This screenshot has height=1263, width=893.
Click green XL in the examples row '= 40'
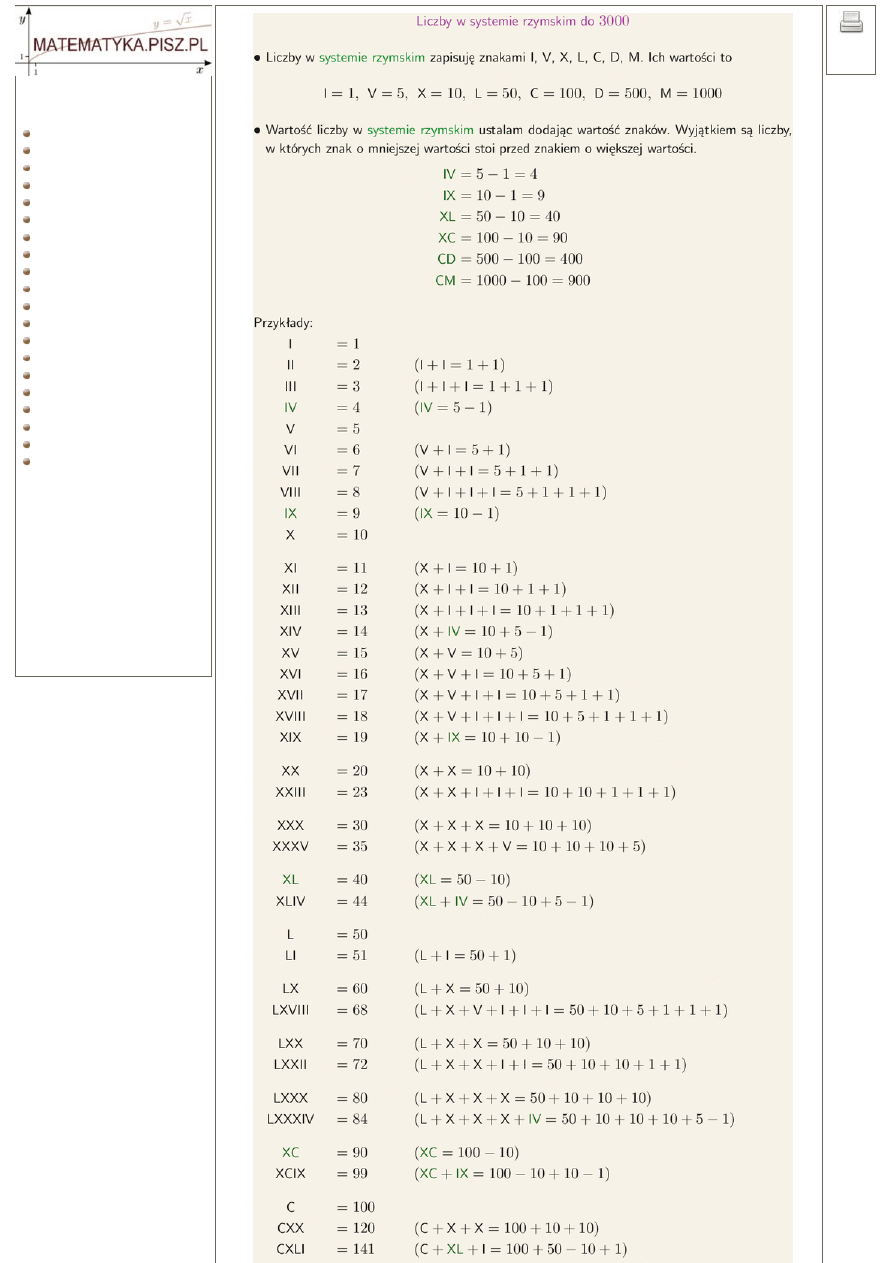[290, 880]
